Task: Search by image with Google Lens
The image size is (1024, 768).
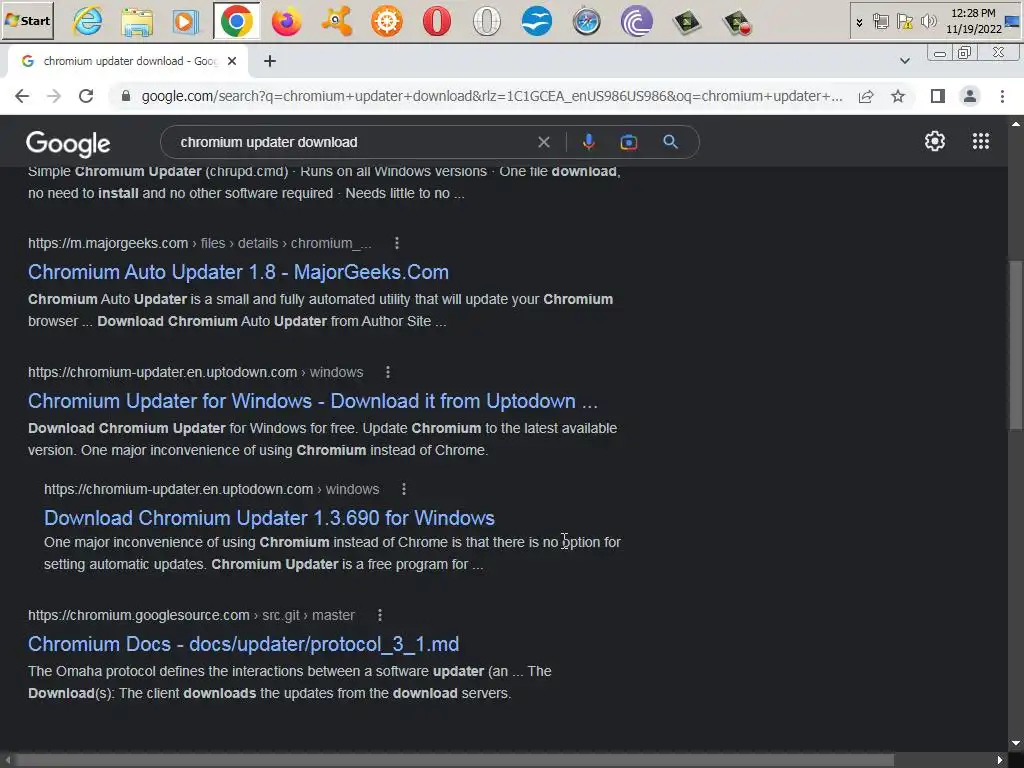Action: click(x=629, y=142)
